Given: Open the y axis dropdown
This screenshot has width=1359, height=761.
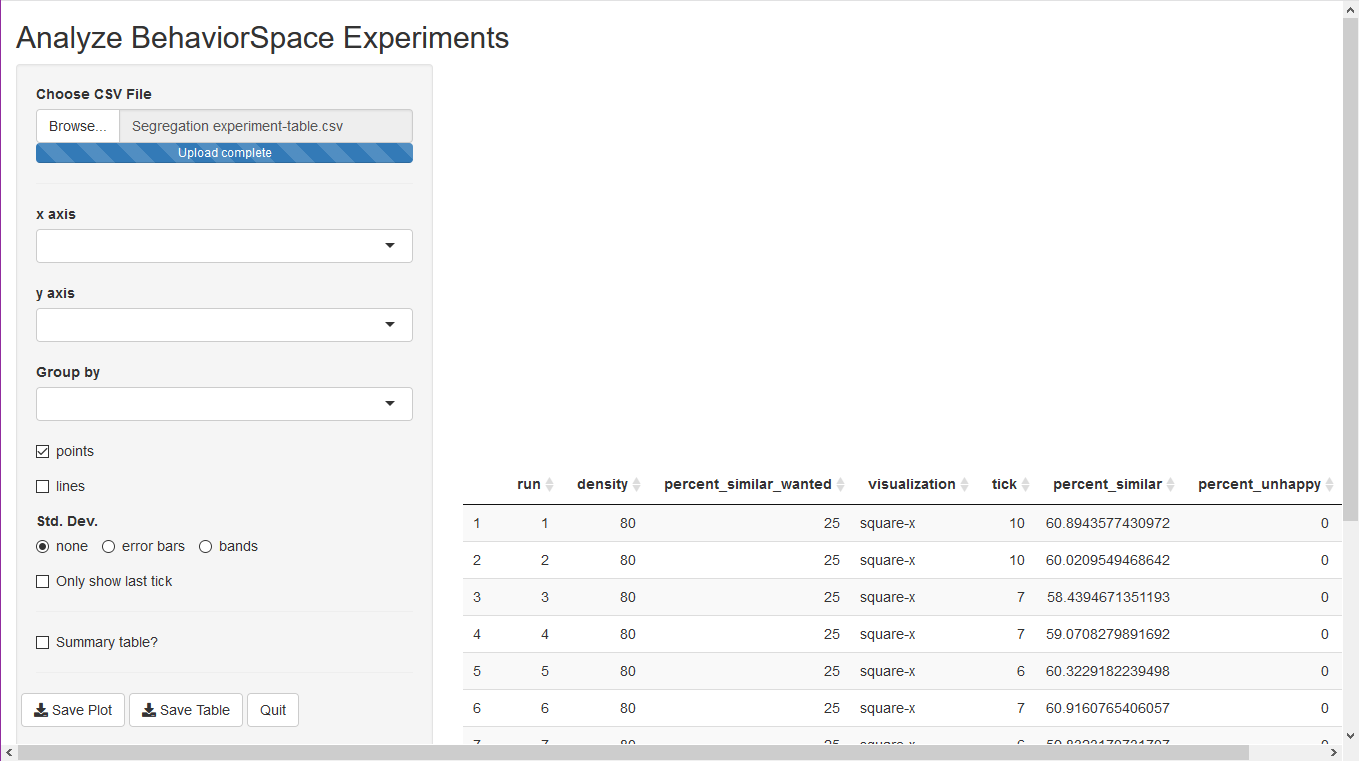Looking at the screenshot, I should pyautogui.click(x=224, y=325).
